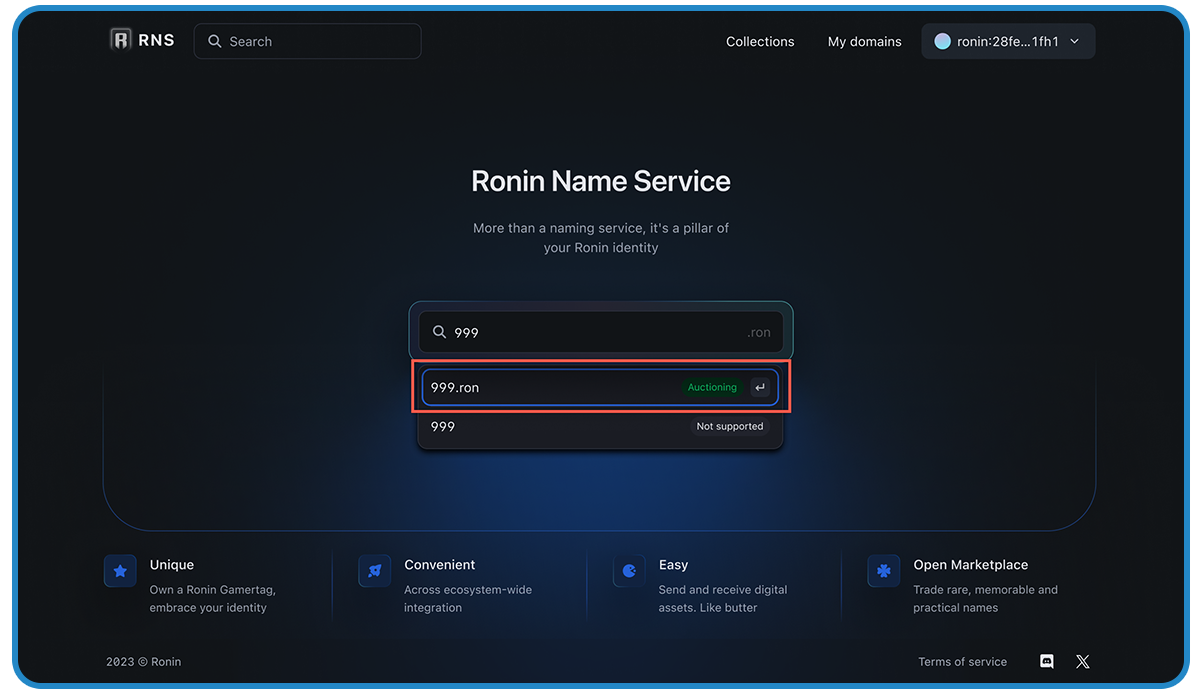This screenshot has height=693, width=1200.
Task: Click the RNS text in header
Action: point(157,40)
